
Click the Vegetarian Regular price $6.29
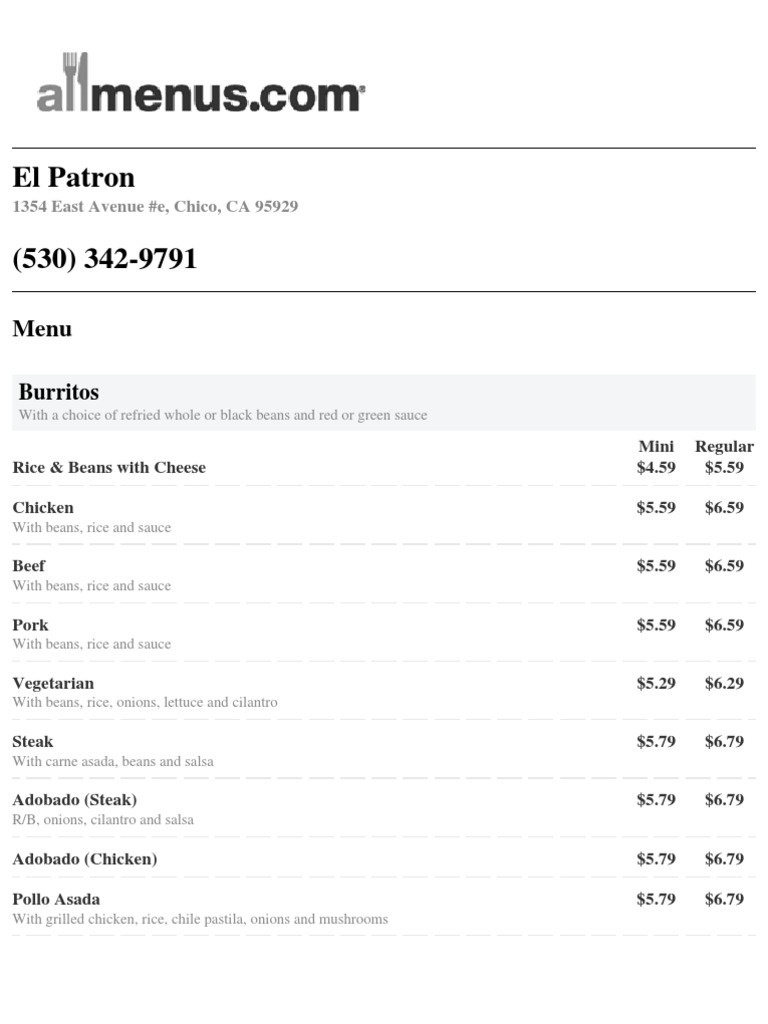point(724,683)
